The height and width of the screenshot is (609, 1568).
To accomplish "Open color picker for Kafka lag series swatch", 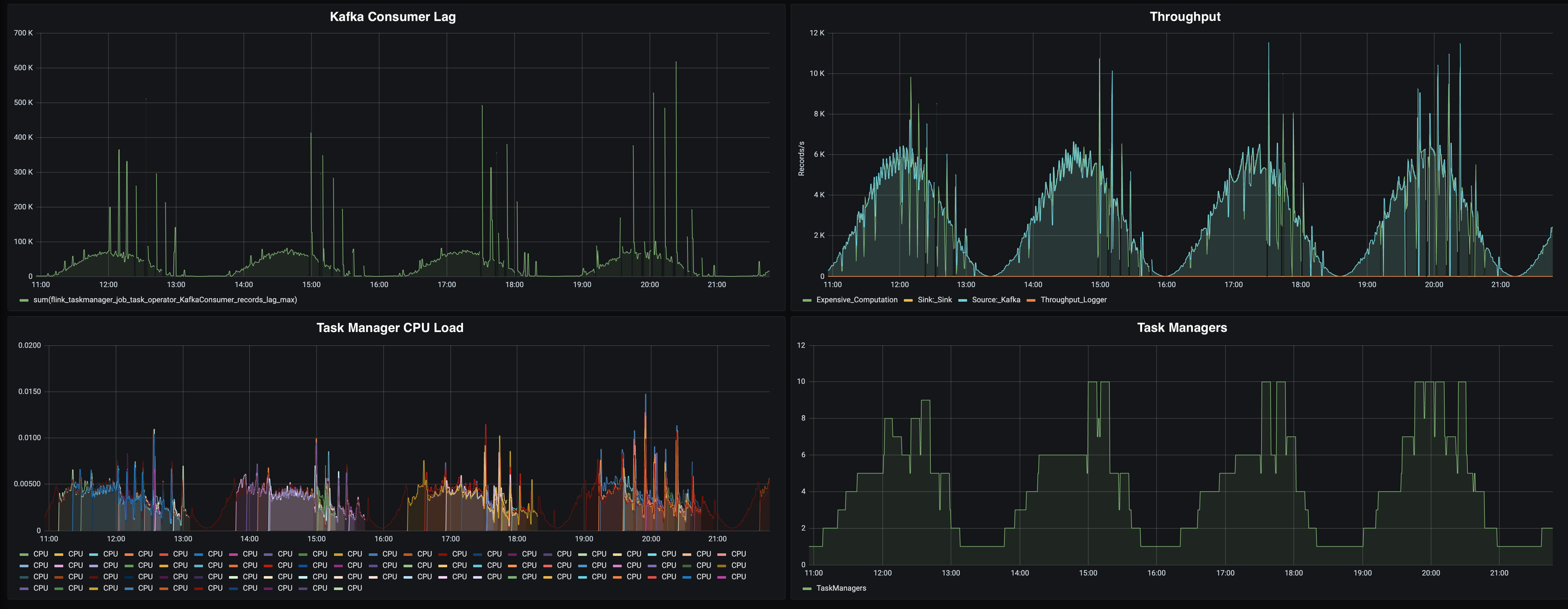I will [24, 300].
